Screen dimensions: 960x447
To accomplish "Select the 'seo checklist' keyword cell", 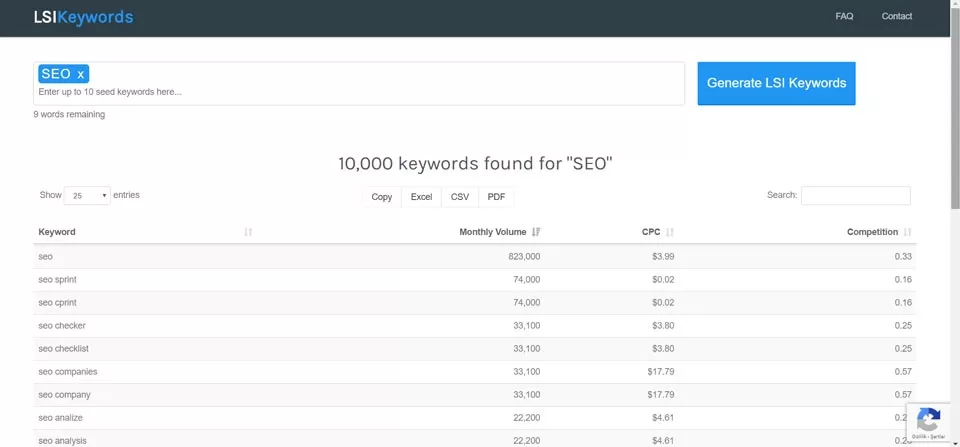I will pos(63,348).
